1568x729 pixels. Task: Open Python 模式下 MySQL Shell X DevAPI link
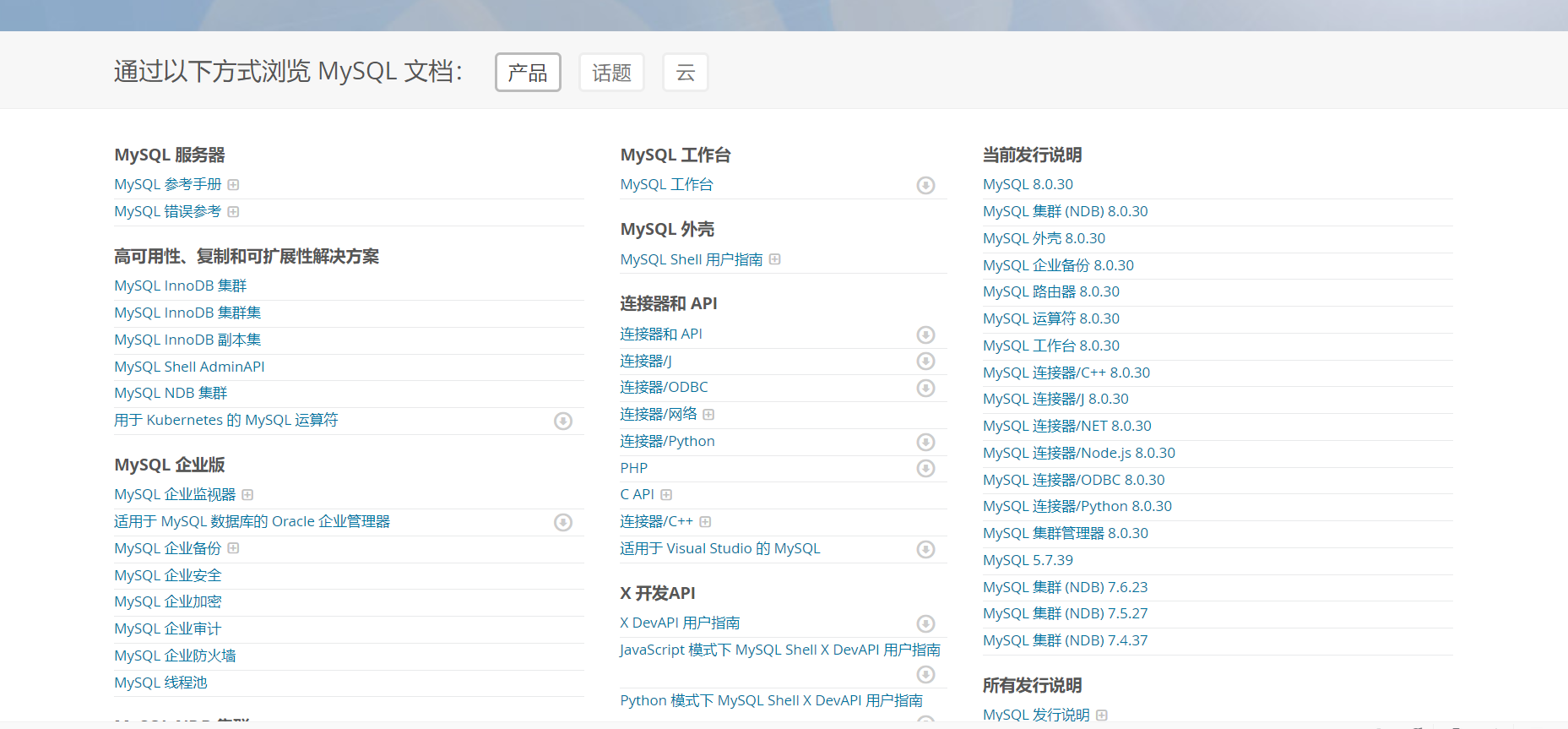coord(771,700)
